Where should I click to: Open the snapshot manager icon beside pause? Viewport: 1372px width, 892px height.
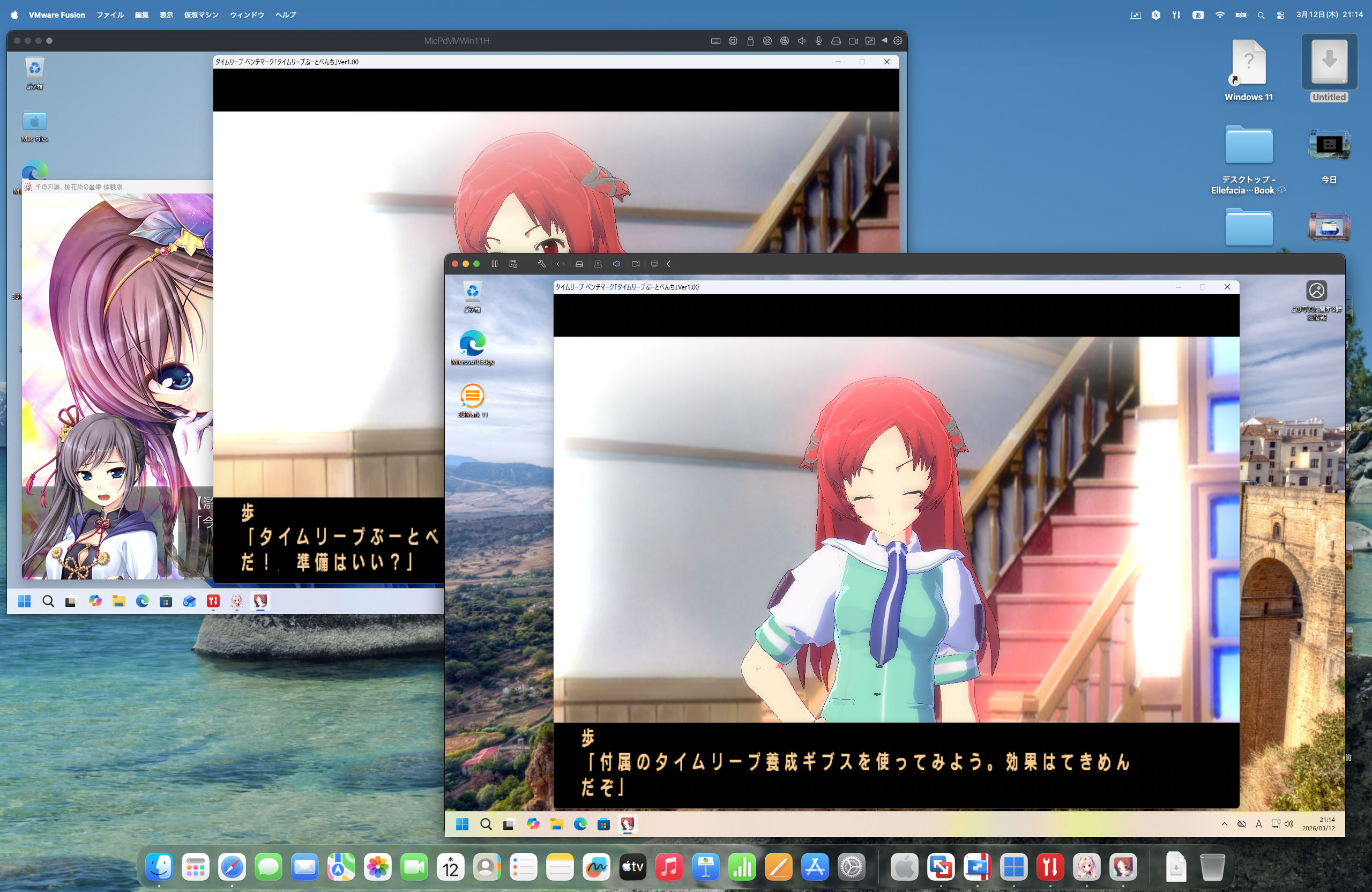tap(513, 264)
